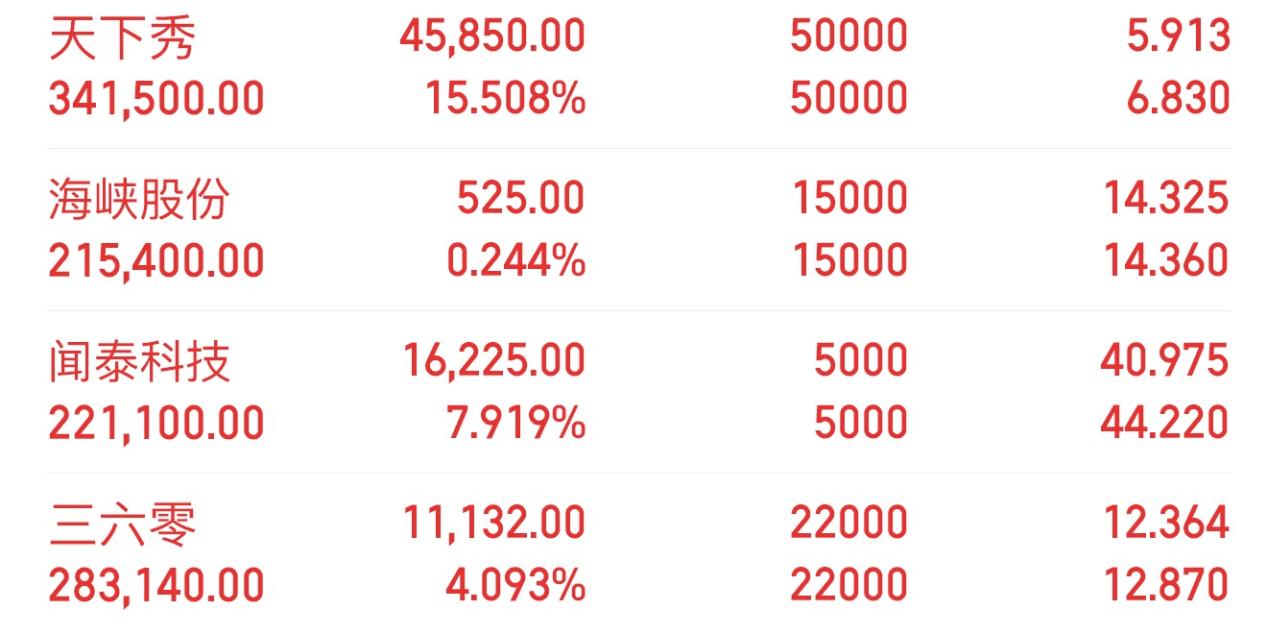
Task: Select market value 221,100.00
Action: (157, 423)
